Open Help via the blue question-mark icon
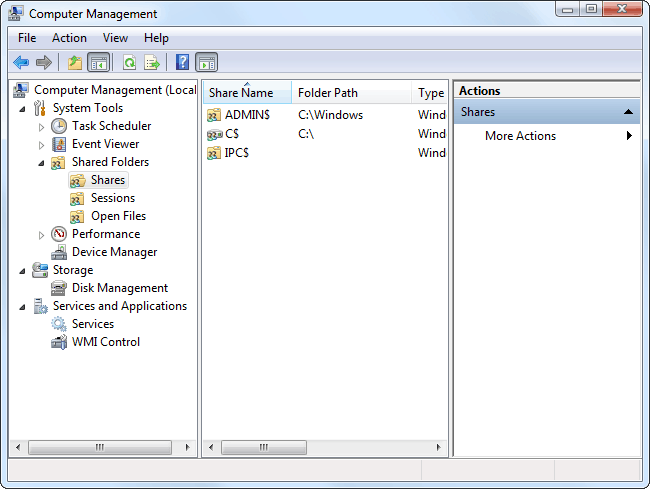This screenshot has height=489, width=650. 182,63
